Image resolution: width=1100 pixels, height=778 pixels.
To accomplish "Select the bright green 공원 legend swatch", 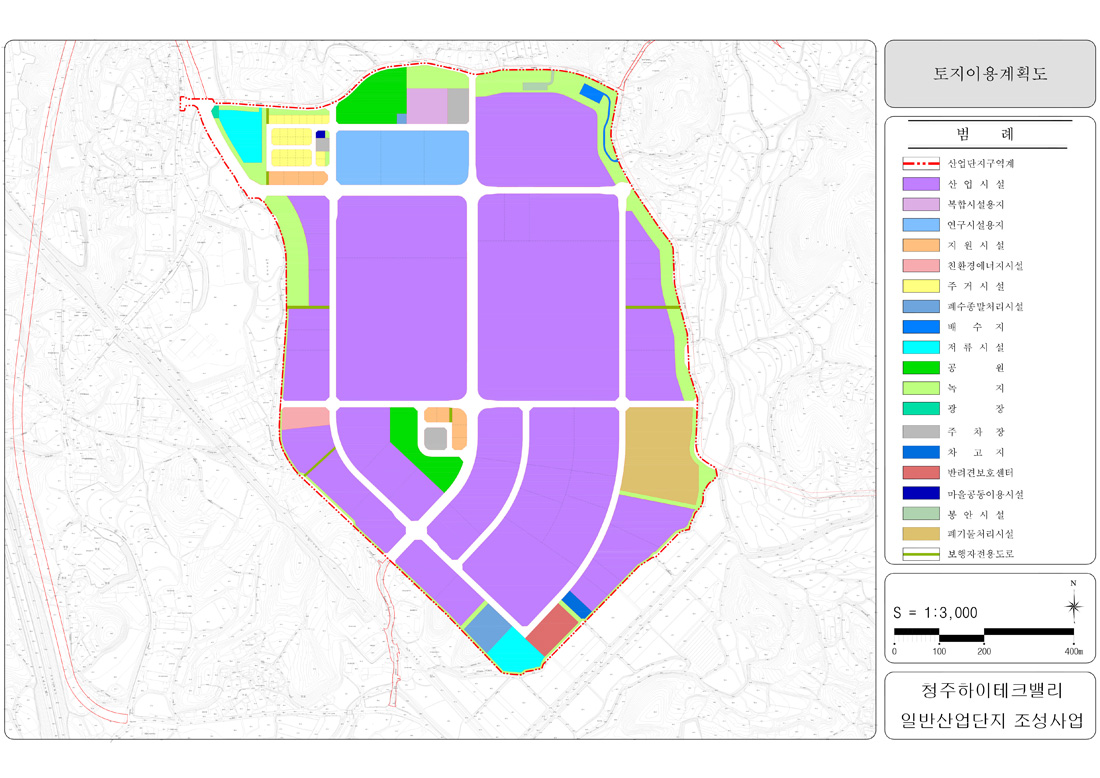I will coord(920,368).
